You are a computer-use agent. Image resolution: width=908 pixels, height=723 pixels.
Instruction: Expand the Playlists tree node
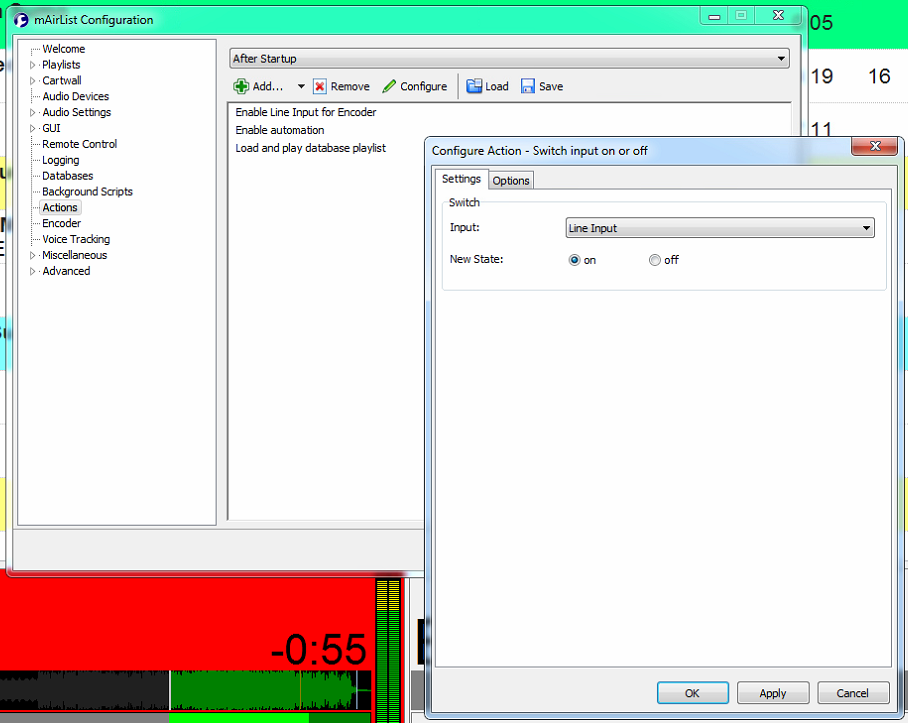click(32, 65)
